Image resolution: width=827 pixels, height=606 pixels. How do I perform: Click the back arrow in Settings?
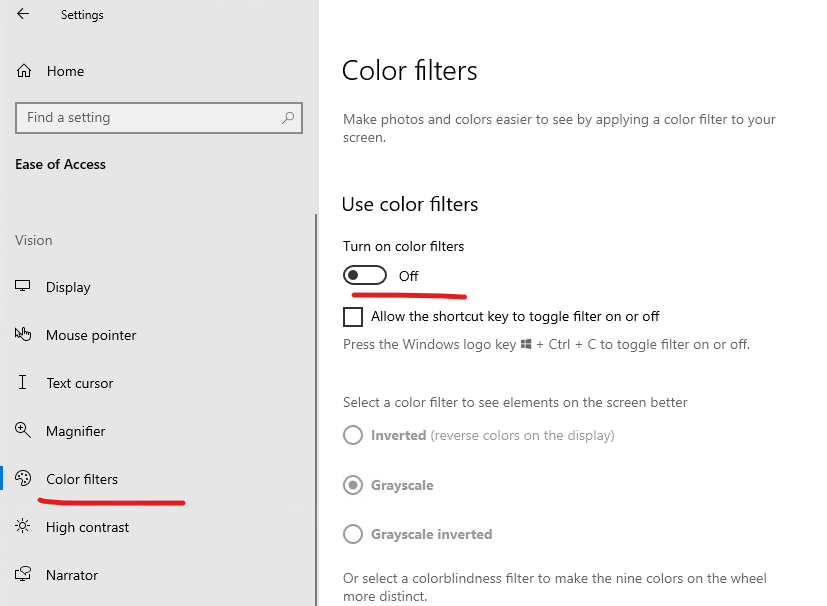(x=20, y=14)
